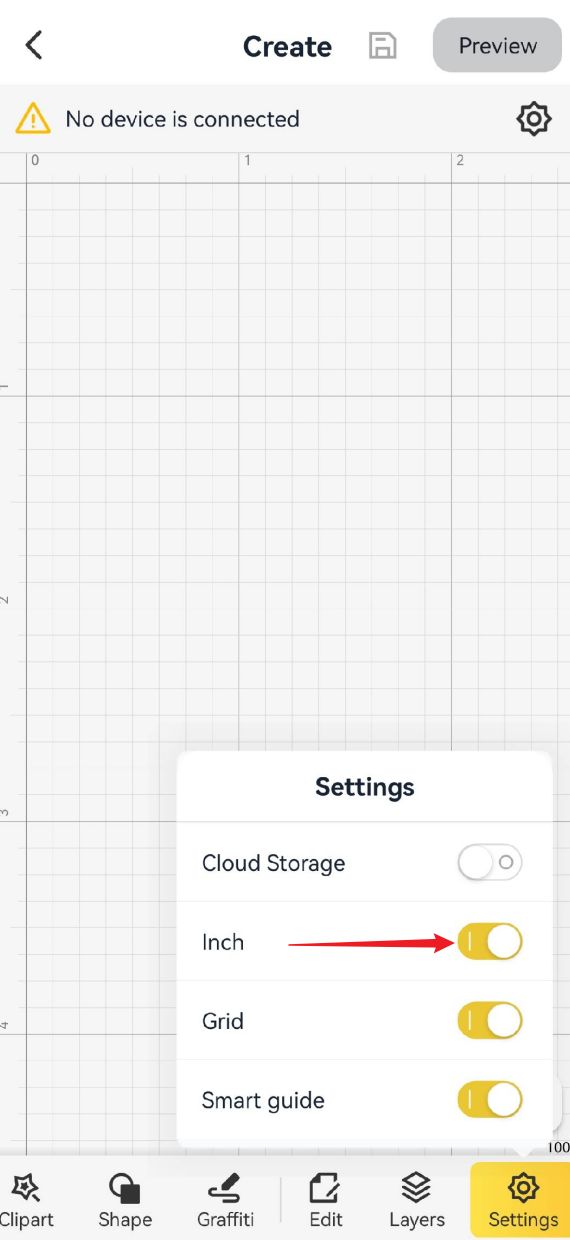570x1240 pixels.
Task: Open the Clipart tool
Action: click(26, 1201)
